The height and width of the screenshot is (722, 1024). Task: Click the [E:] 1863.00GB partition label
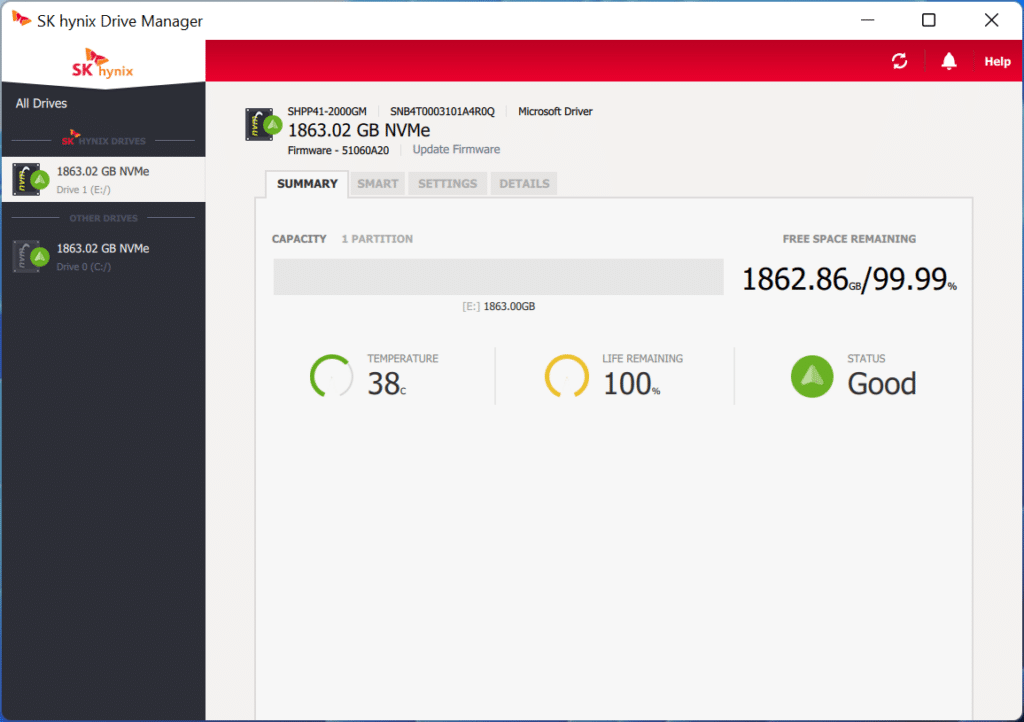pyautogui.click(x=498, y=307)
